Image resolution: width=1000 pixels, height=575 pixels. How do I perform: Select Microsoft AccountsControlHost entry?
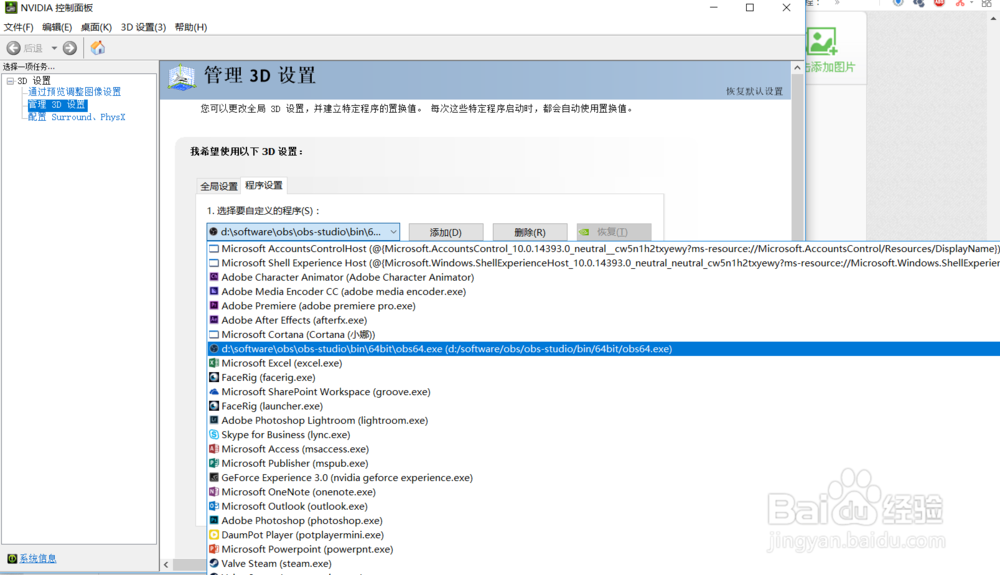click(x=604, y=249)
